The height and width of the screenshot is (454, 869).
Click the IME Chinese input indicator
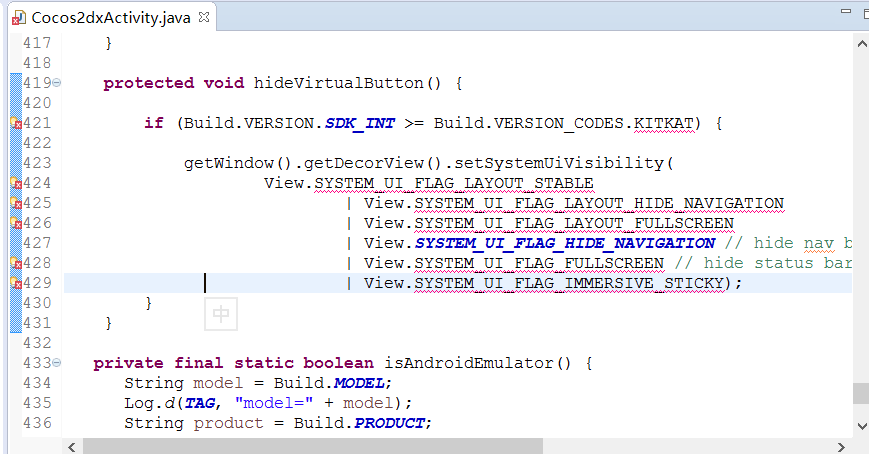(x=221, y=314)
